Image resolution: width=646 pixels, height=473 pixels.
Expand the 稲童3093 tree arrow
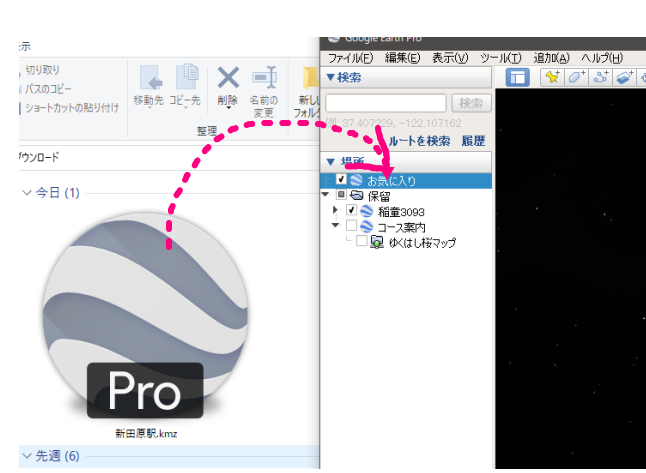pos(335,210)
